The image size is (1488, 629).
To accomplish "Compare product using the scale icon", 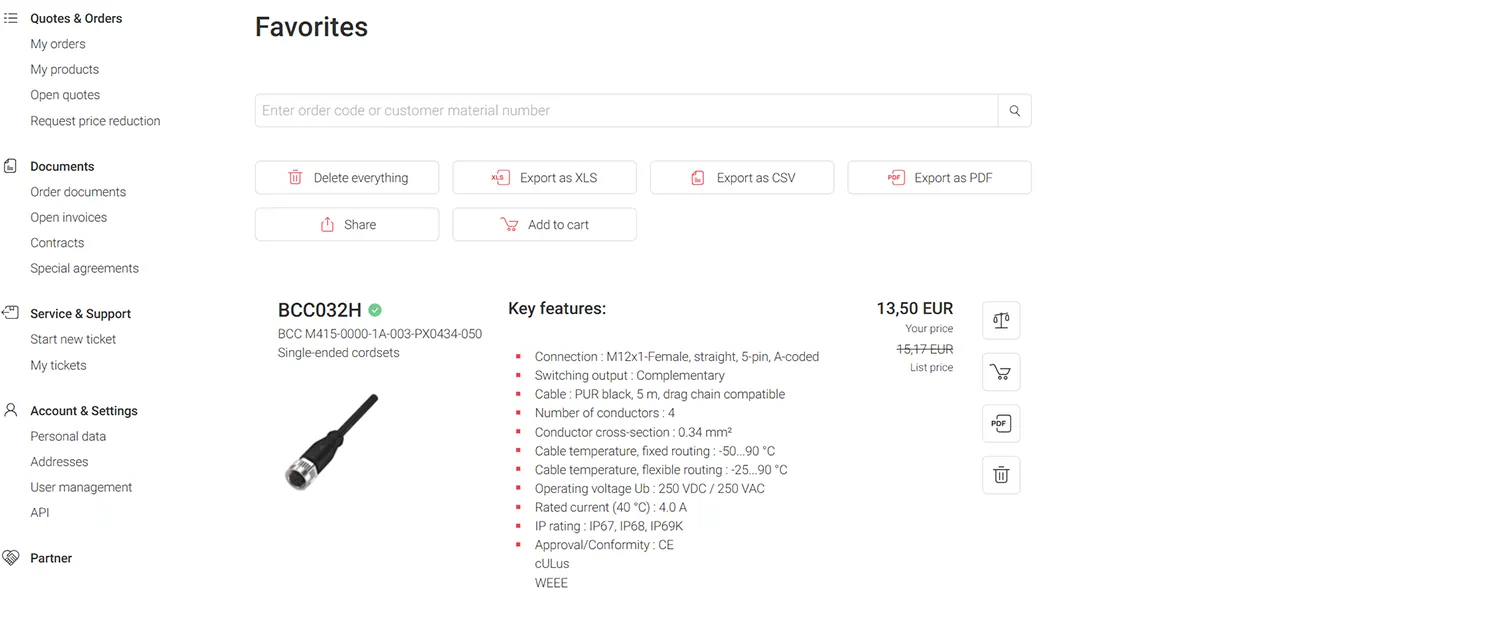I will click(x=1001, y=321).
